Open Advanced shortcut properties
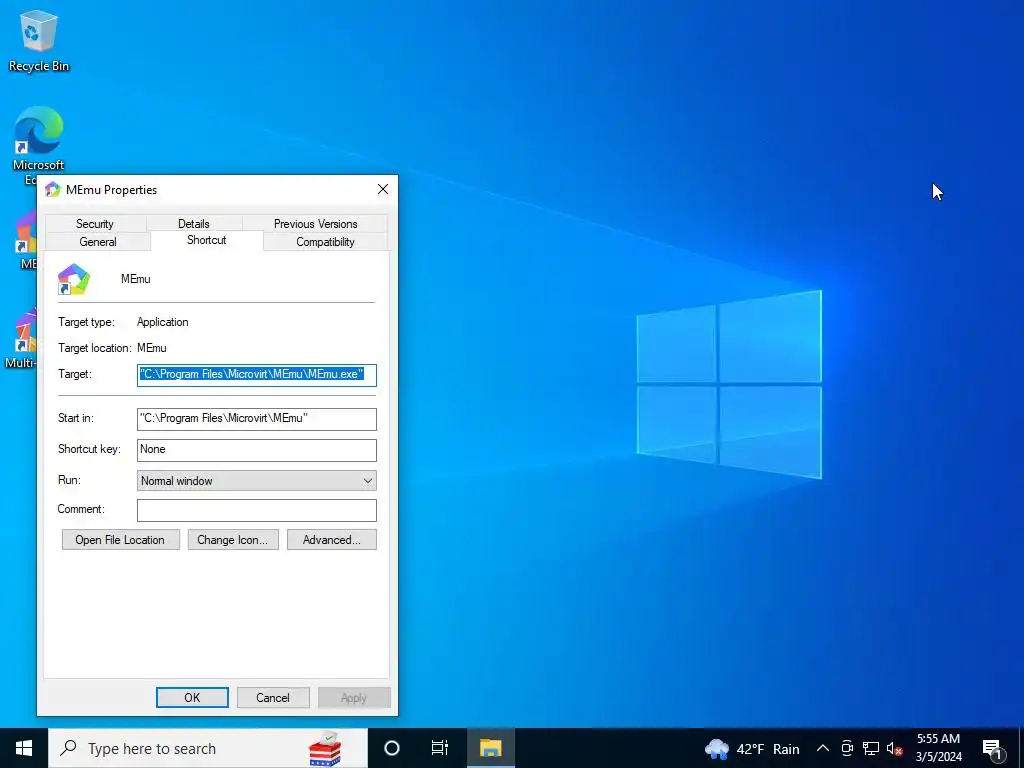The width and height of the screenshot is (1024, 768). point(332,540)
